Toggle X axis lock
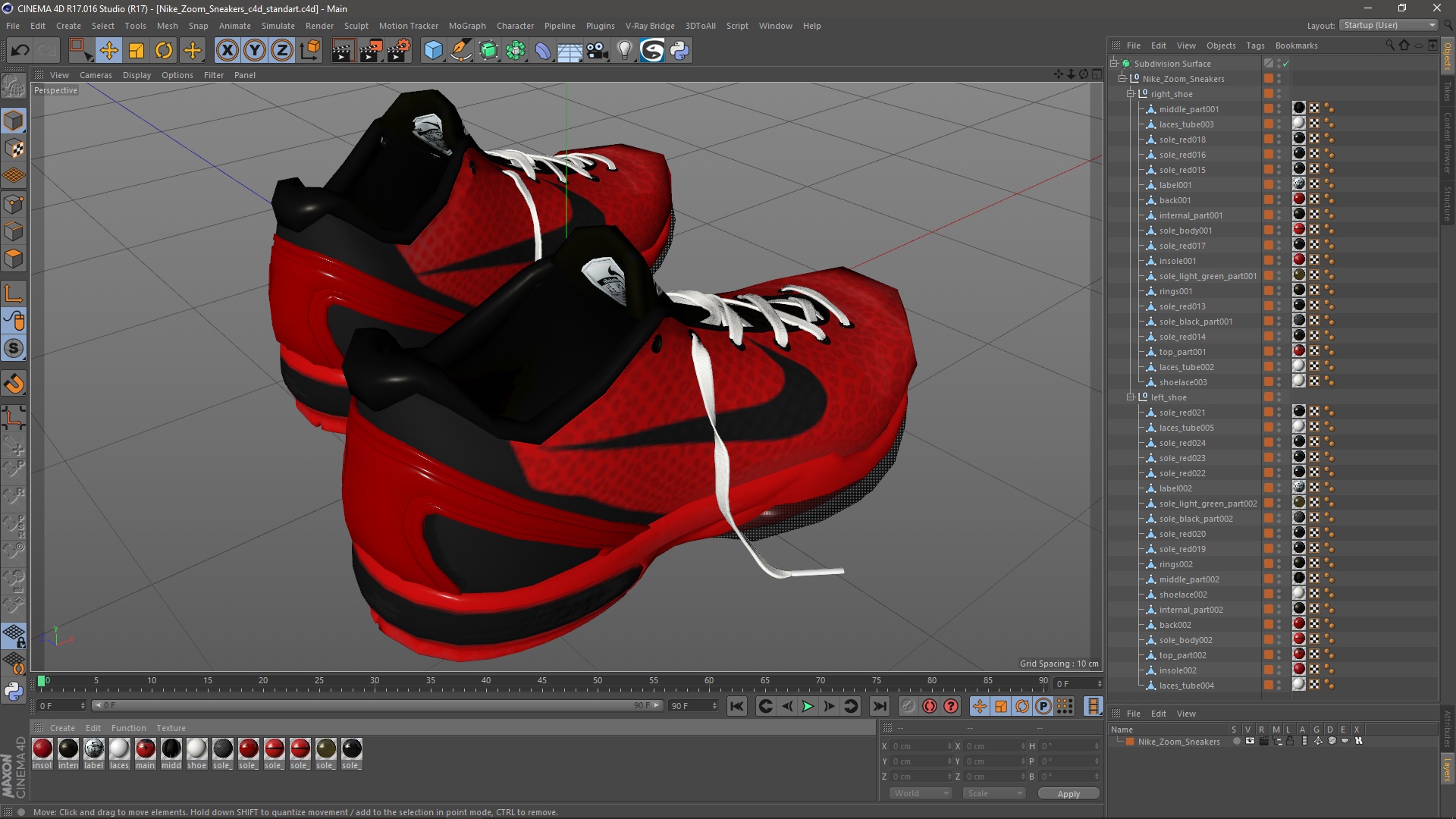The height and width of the screenshot is (819, 1456). pos(227,51)
